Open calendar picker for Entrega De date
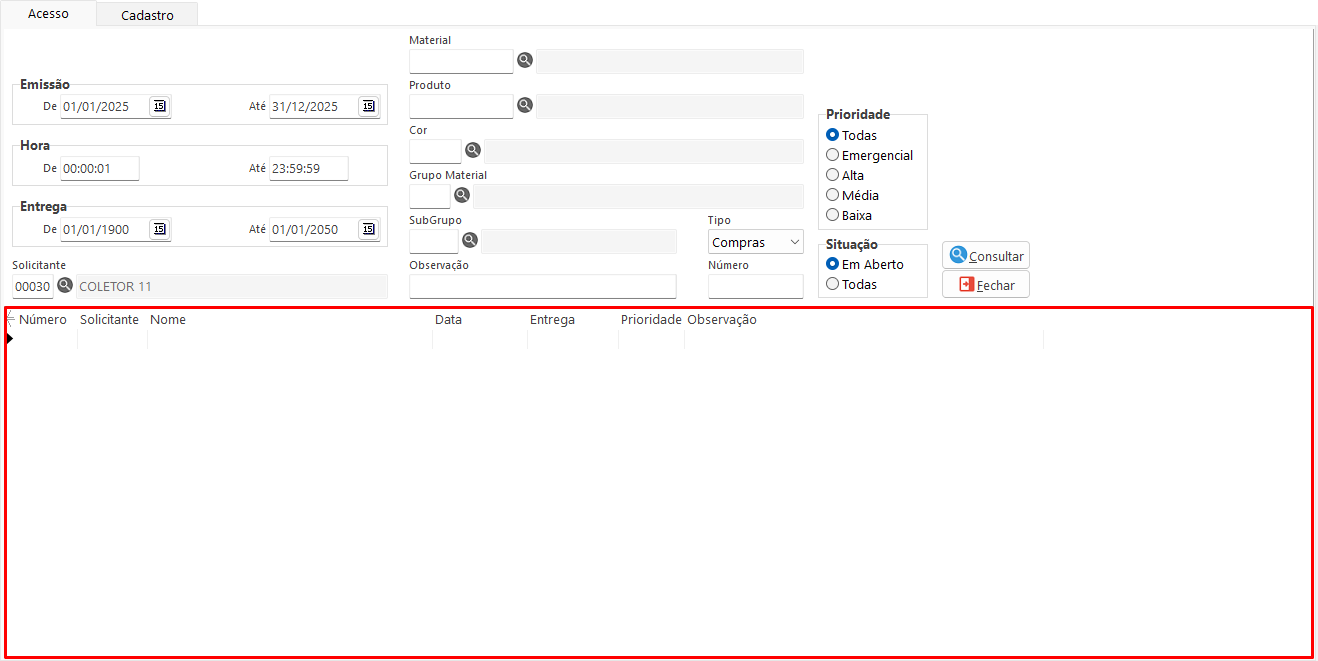 (x=160, y=229)
